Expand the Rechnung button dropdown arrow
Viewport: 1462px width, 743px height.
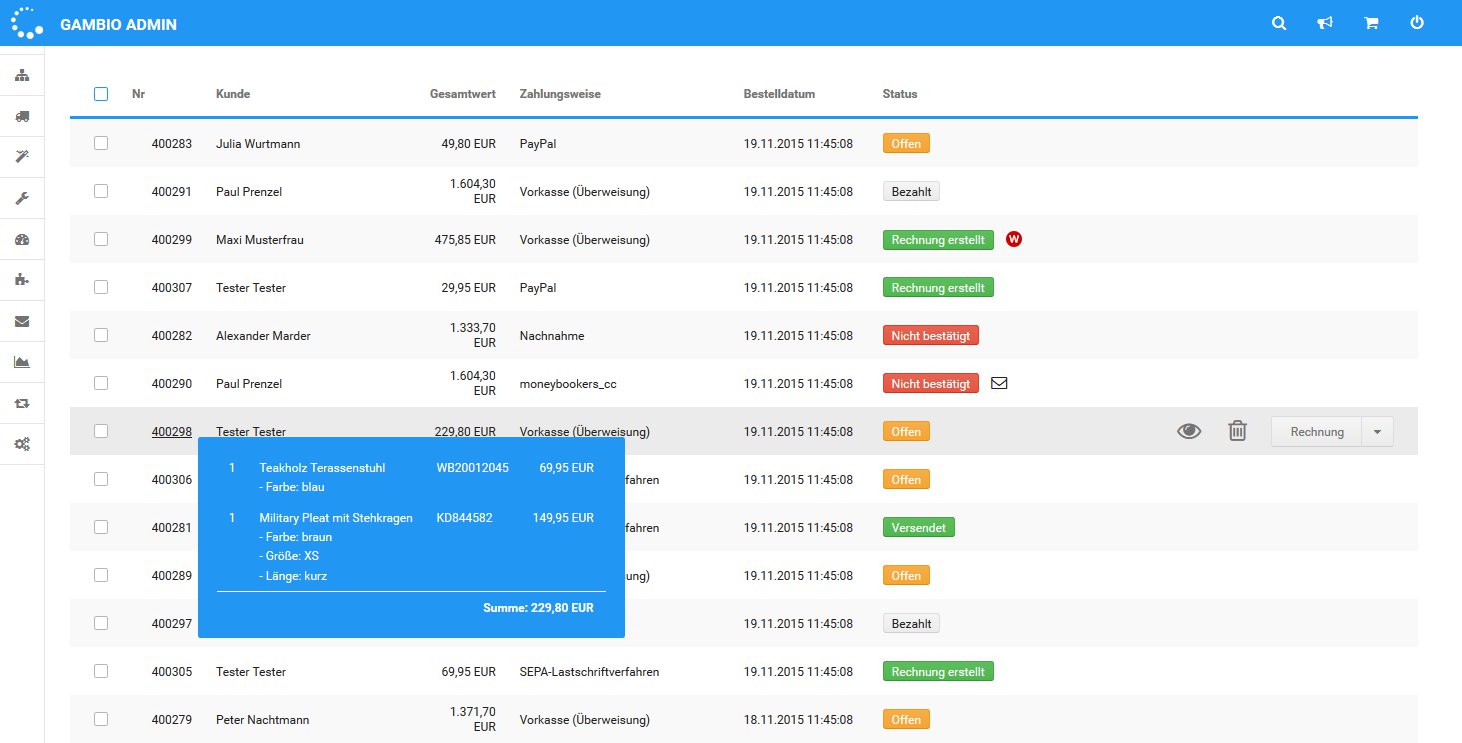1377,431
